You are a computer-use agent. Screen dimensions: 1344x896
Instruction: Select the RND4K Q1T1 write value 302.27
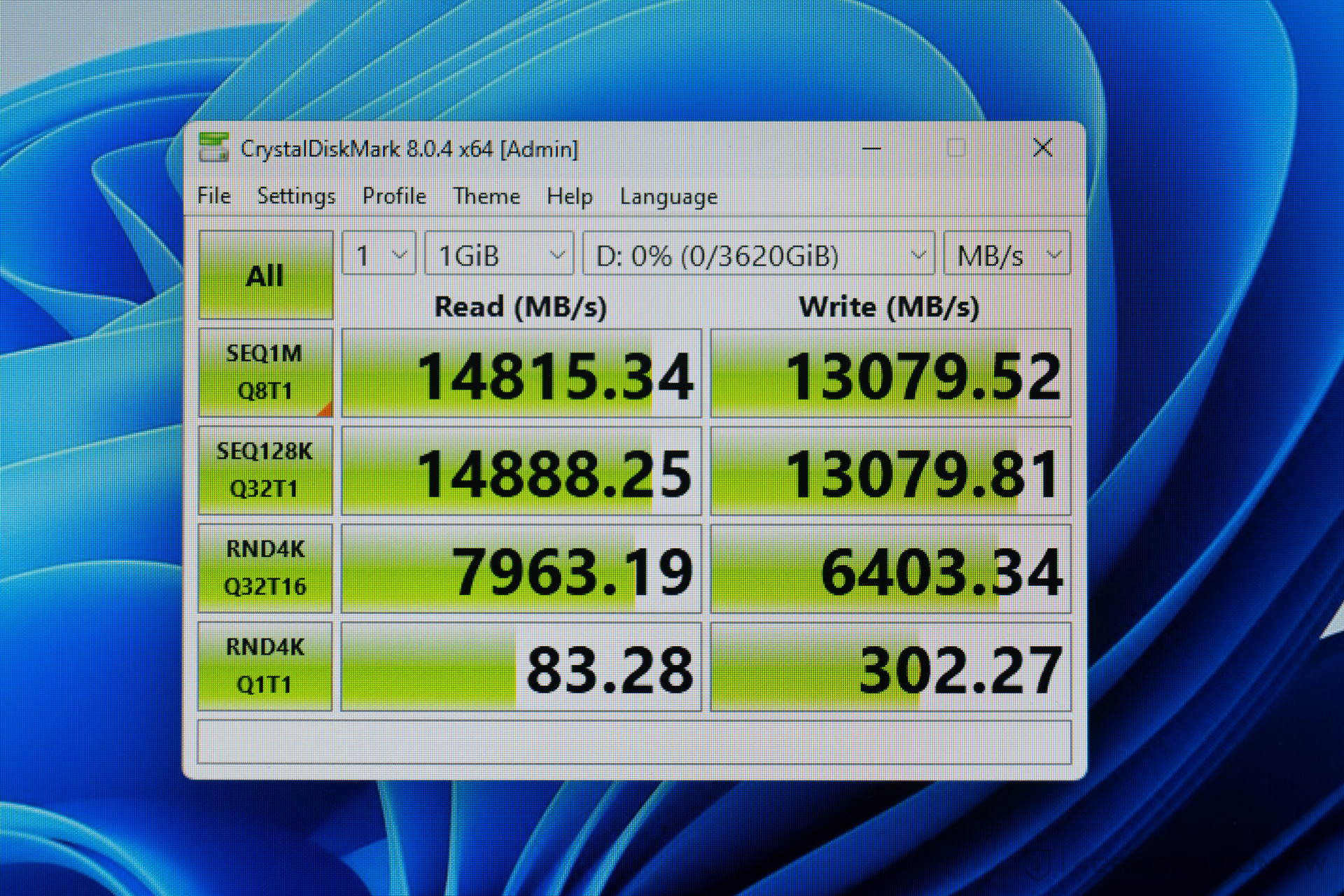click(x=890, y=667)
